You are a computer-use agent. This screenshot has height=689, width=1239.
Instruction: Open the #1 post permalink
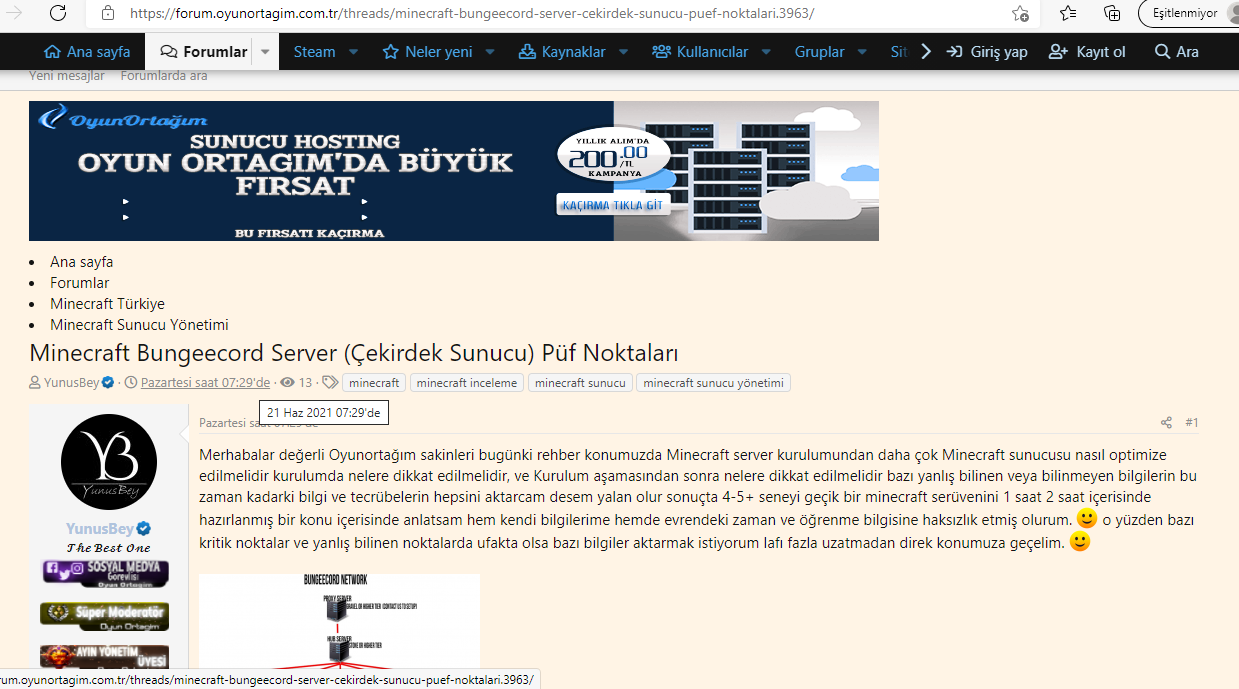[x=1192, y=423]
